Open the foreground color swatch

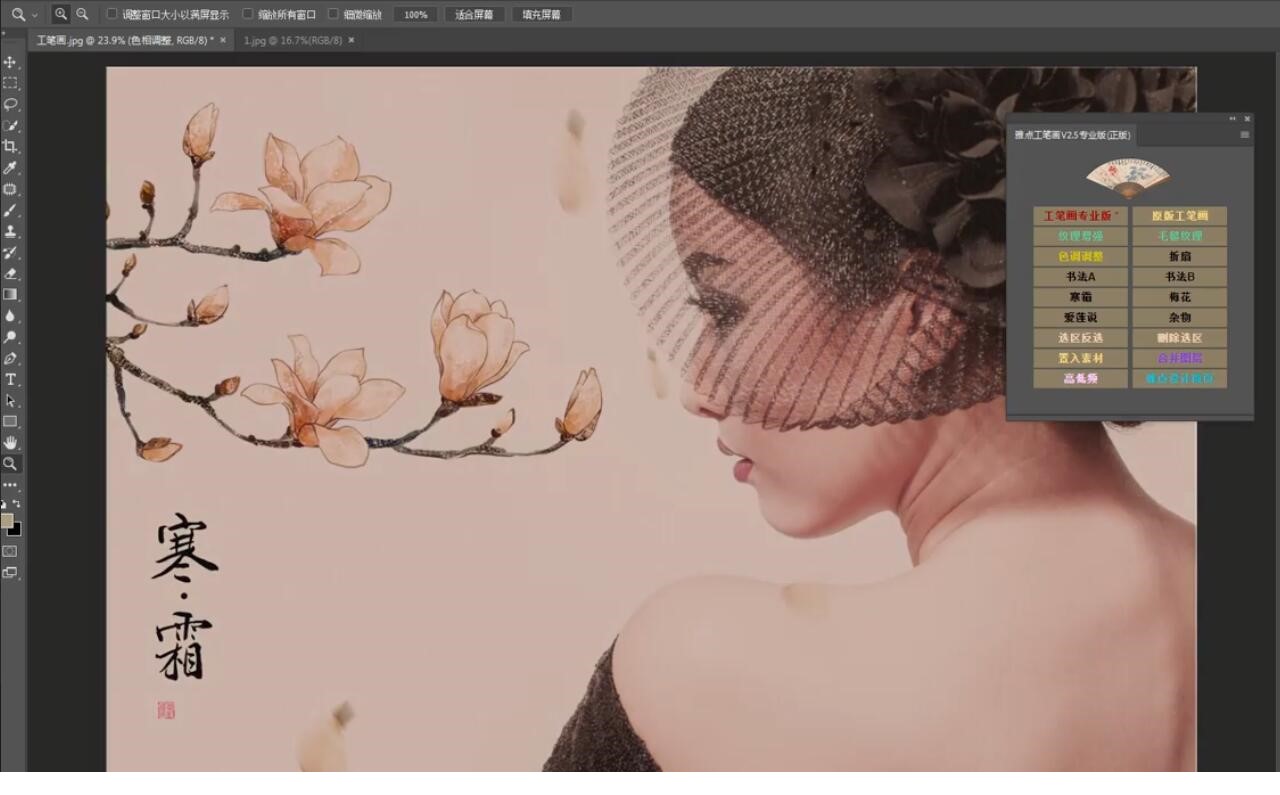tap(7, 520)
